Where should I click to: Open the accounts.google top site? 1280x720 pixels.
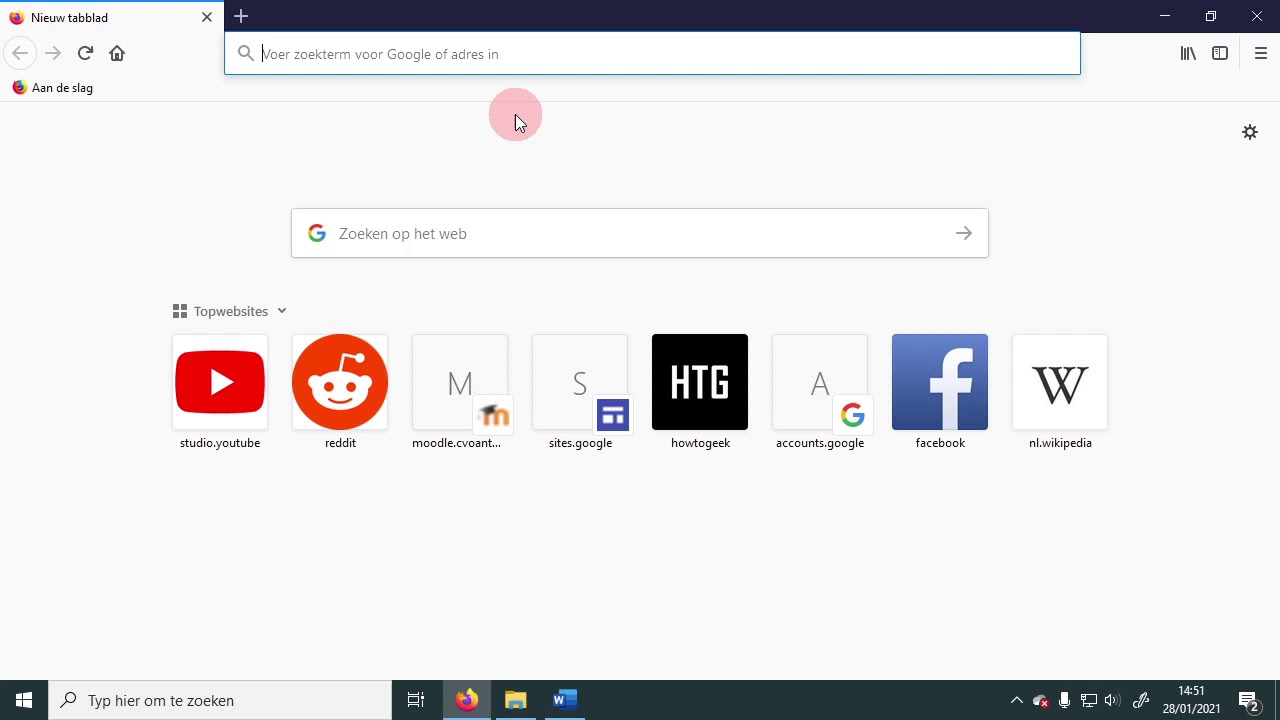(820, 392)
